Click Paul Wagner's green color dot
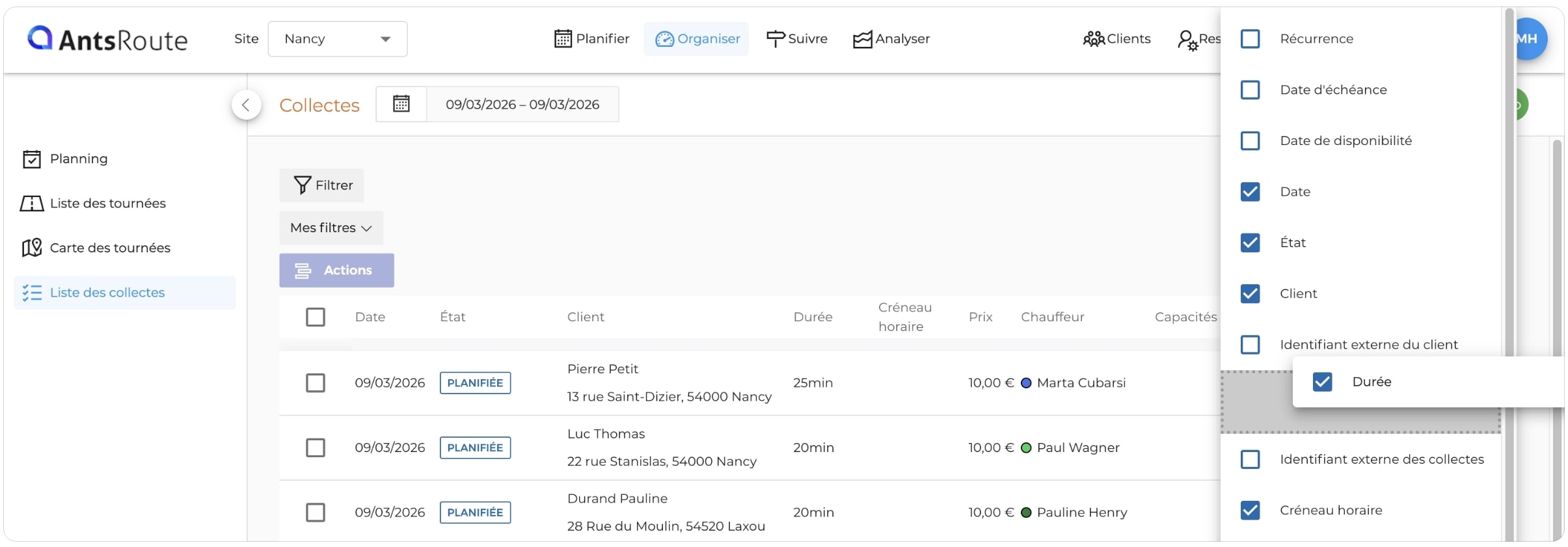 (1026, 447)
